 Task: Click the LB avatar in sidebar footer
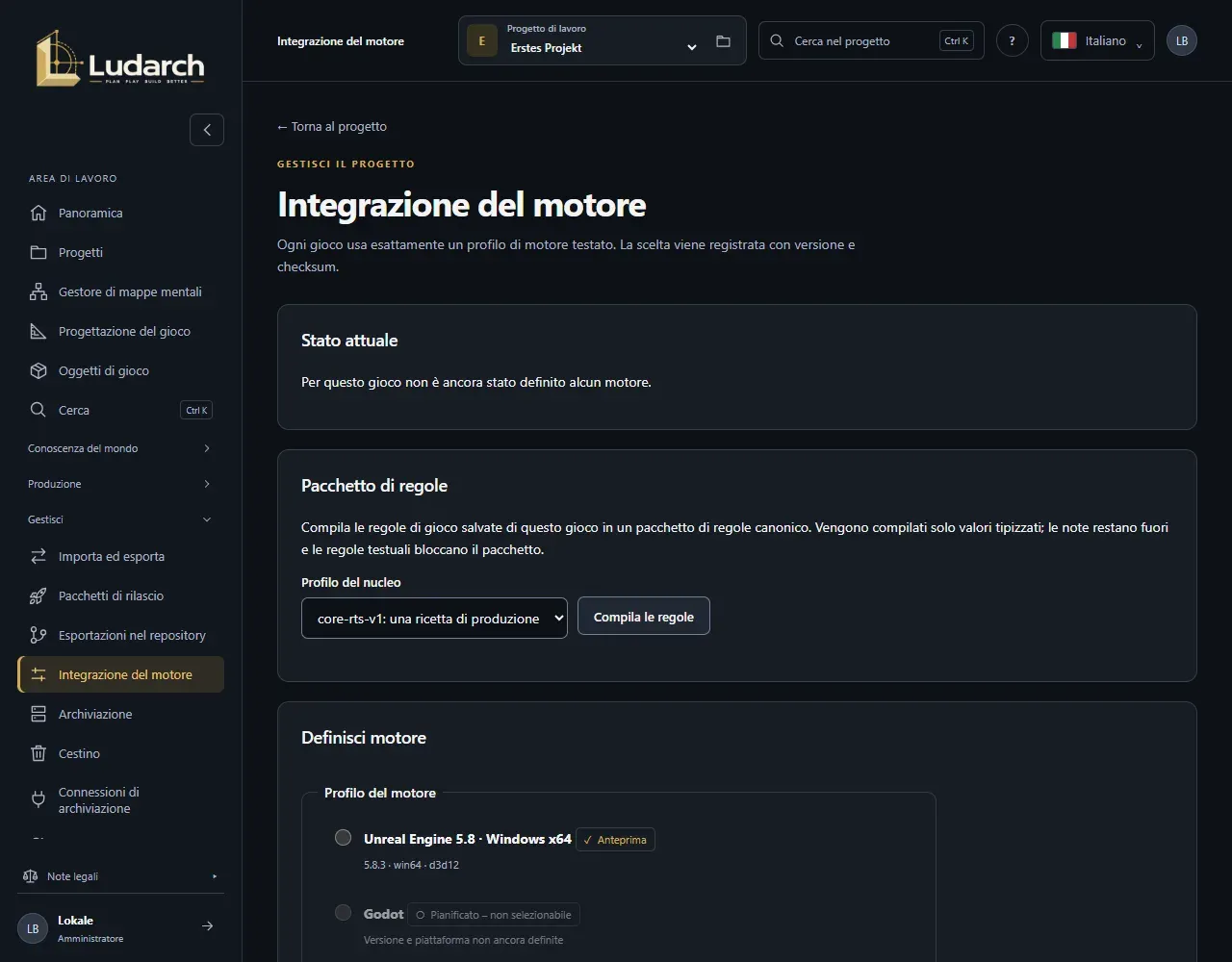tap(33, 928)
